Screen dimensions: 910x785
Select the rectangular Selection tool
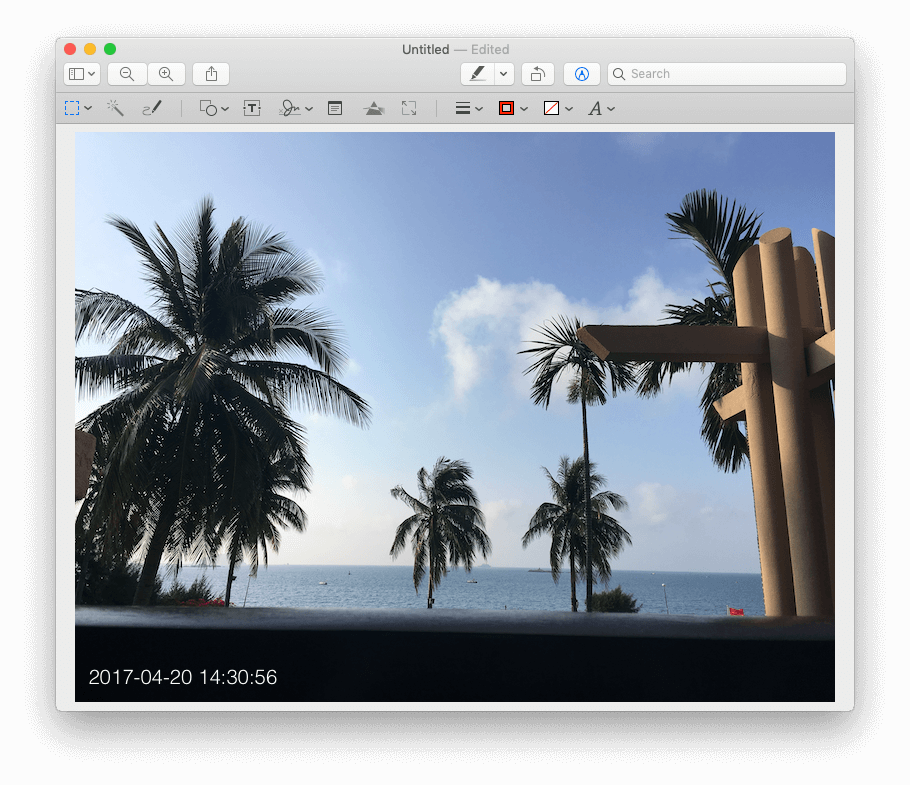pos(73,107)
